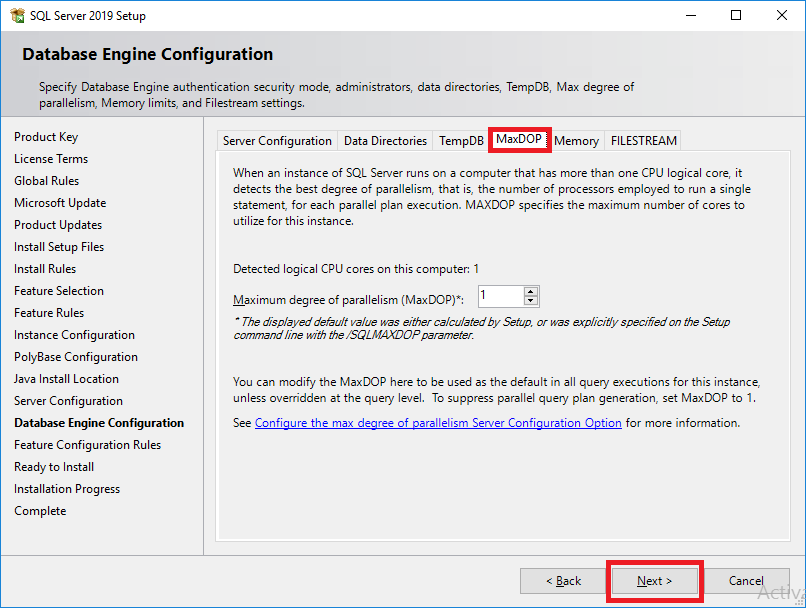Focus the Maximum degree of parallelism field

(501, 297)
